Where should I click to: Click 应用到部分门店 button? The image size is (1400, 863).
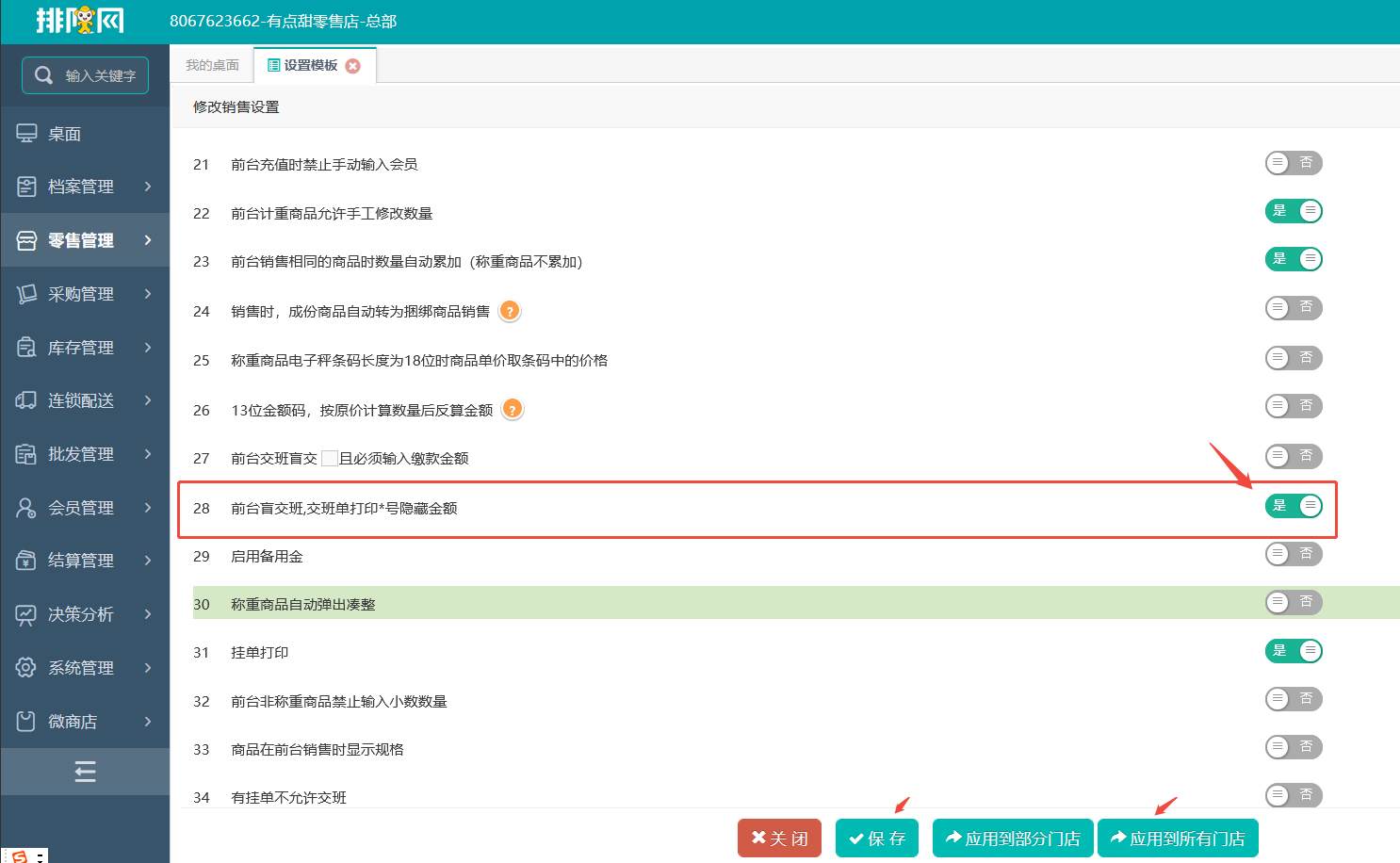tap(1013, 839)
